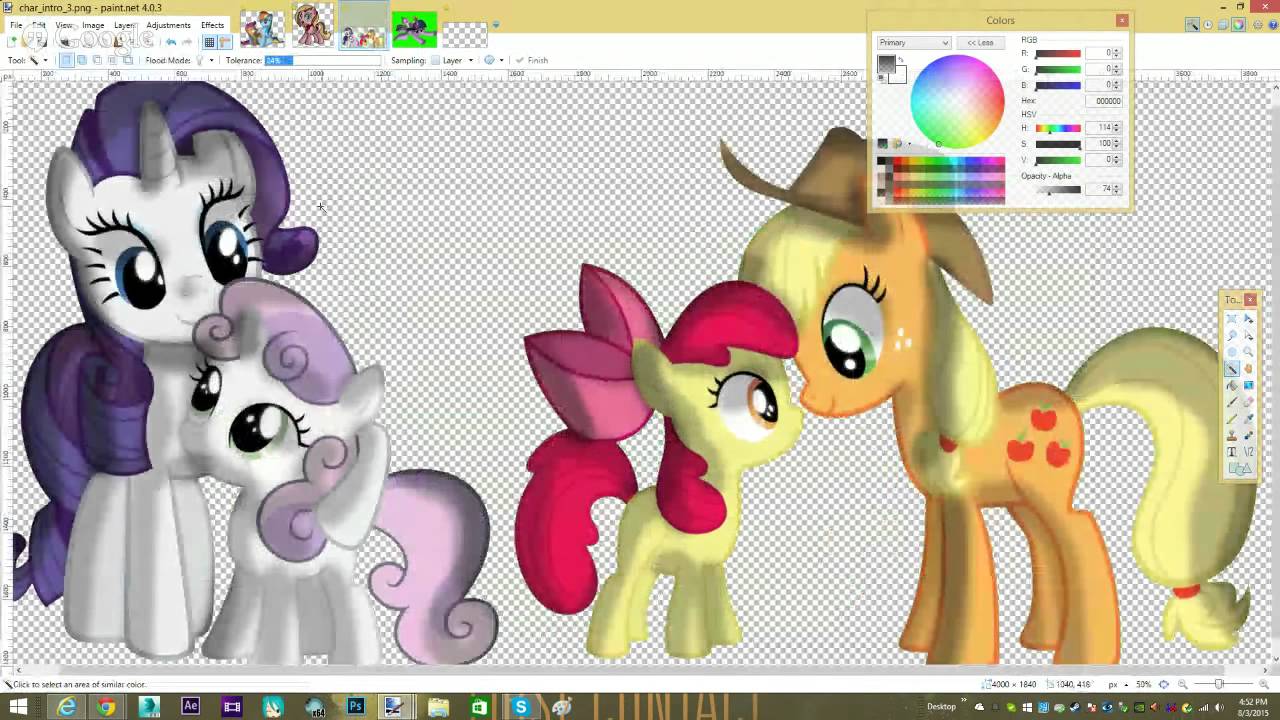The width and height of the screenshot is (1280, 720).
Task: Expand the image list dropdown arrow
Action: 496,25
